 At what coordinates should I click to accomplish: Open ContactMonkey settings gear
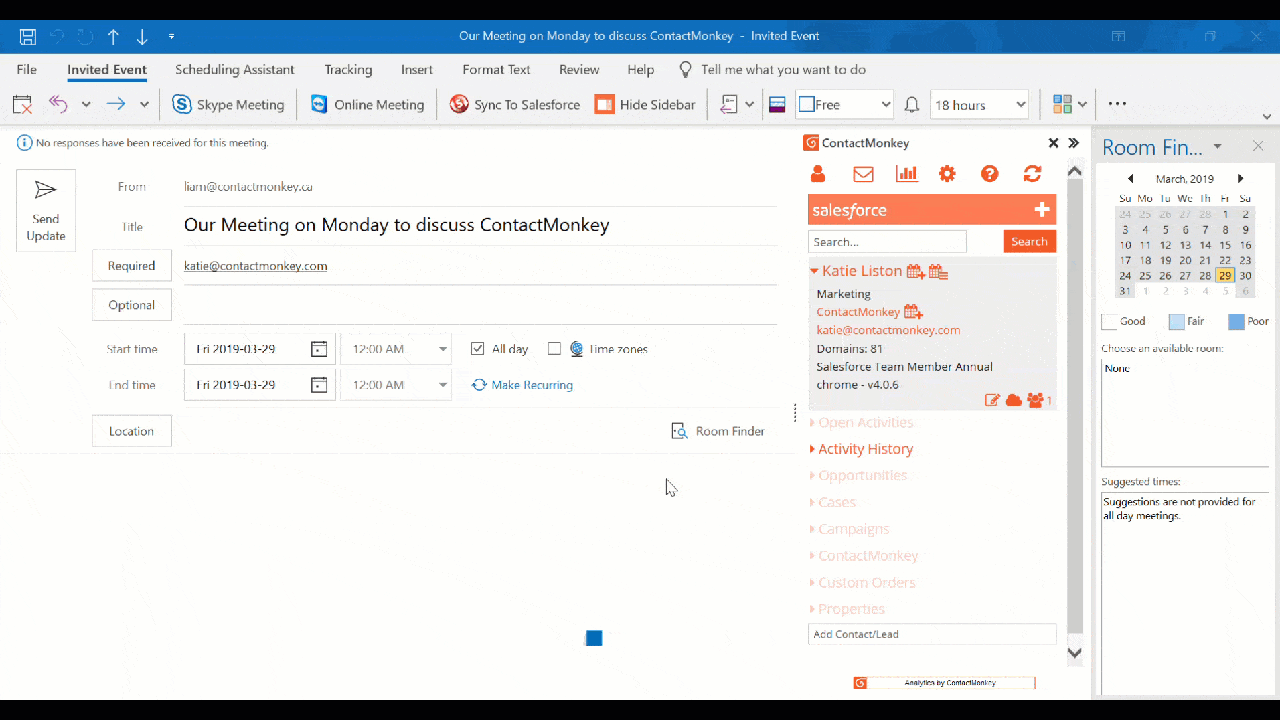click(947, 174)
